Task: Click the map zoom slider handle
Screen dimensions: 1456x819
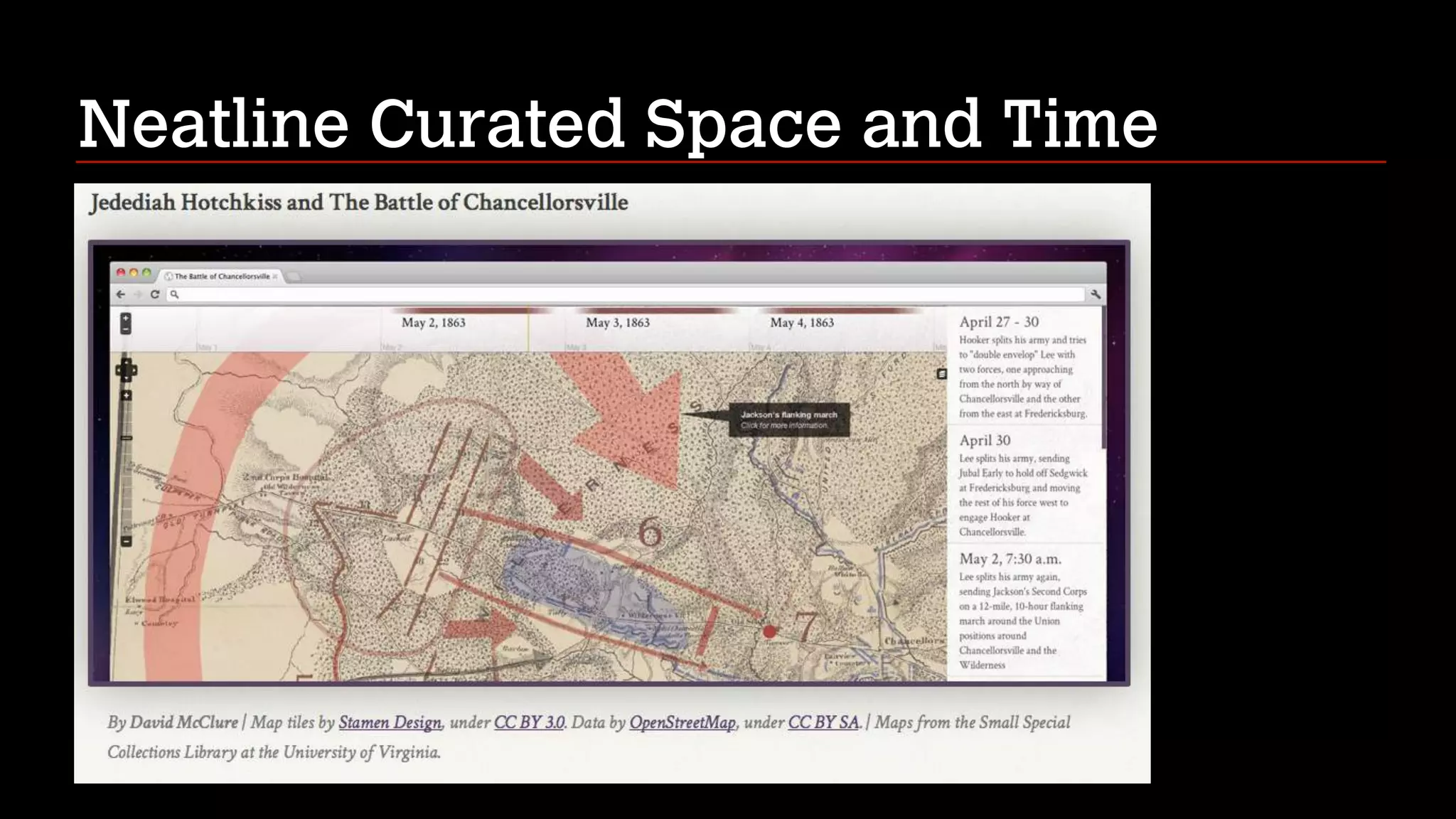Action: coord(127,438)
